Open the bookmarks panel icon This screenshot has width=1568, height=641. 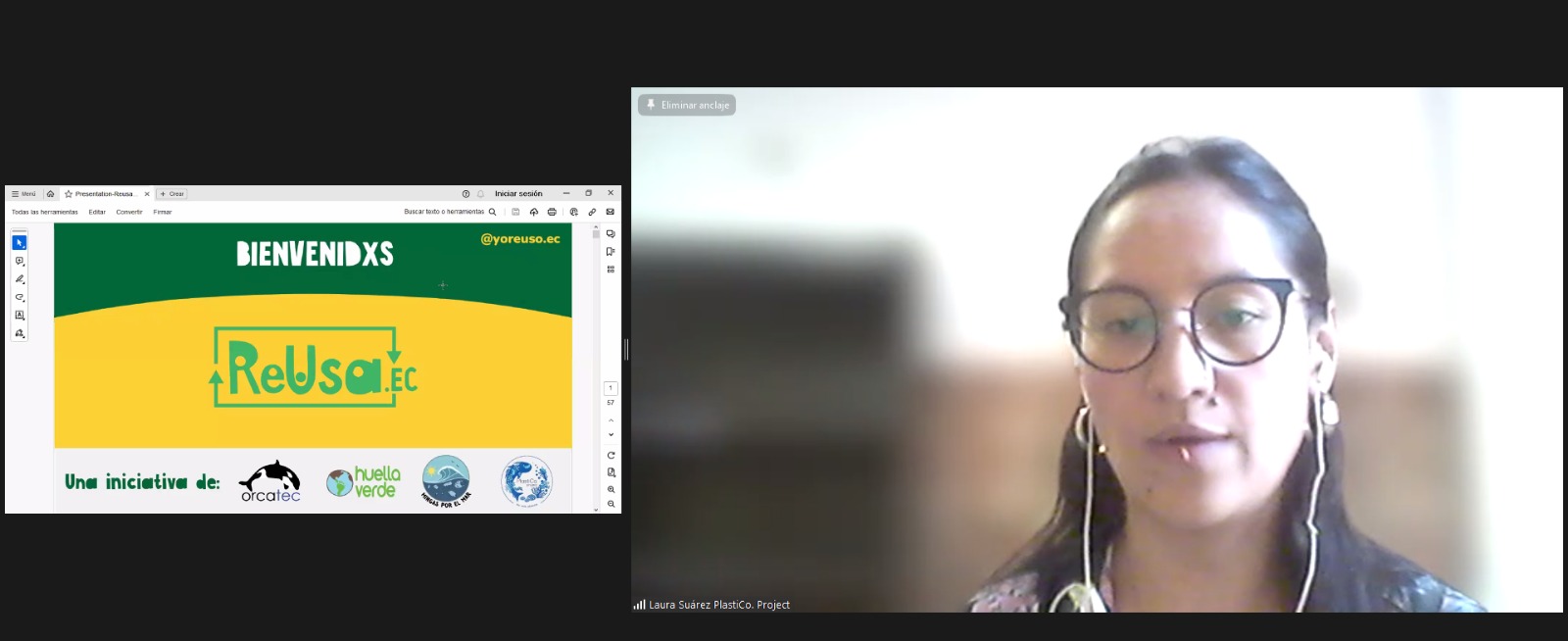[611, 252]
